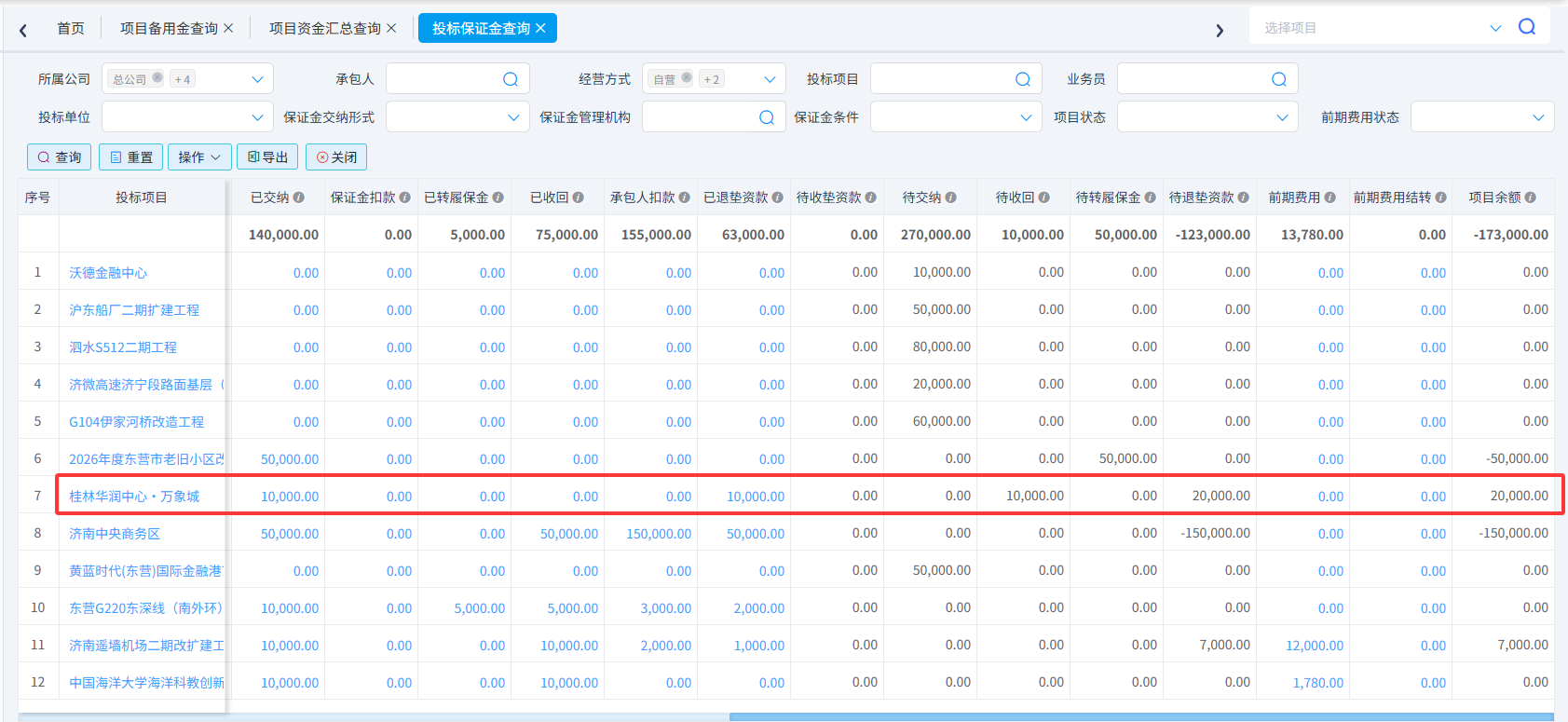Click search icon in 投标项目 field
Screen dimensions: 1568x722
point(1023,79)
